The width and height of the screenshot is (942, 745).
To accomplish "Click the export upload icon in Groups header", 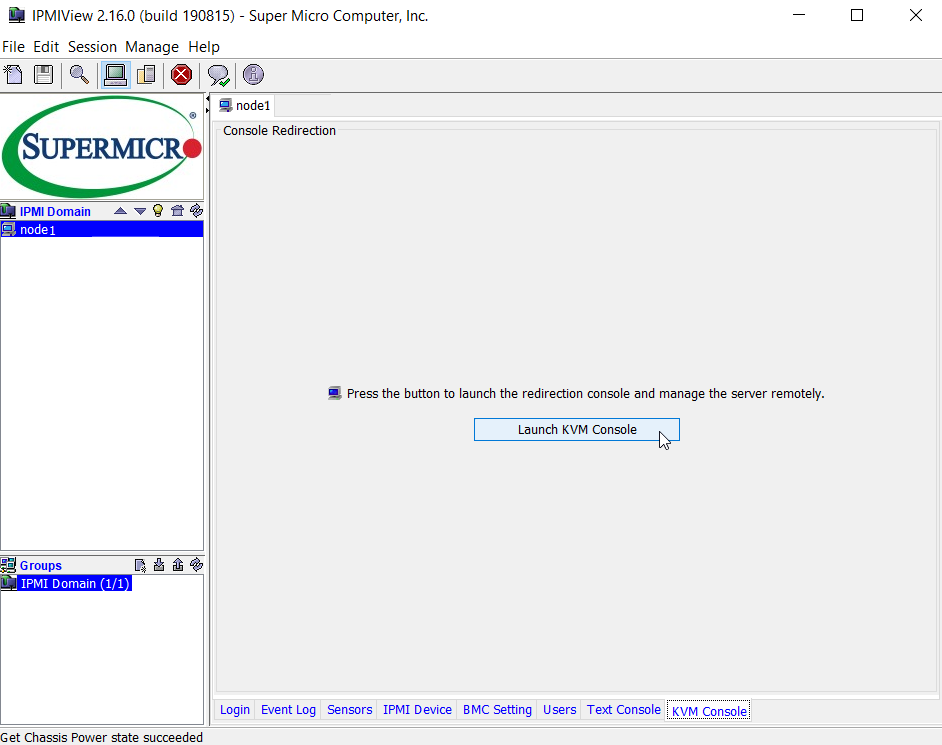I will tap(178, 565).
